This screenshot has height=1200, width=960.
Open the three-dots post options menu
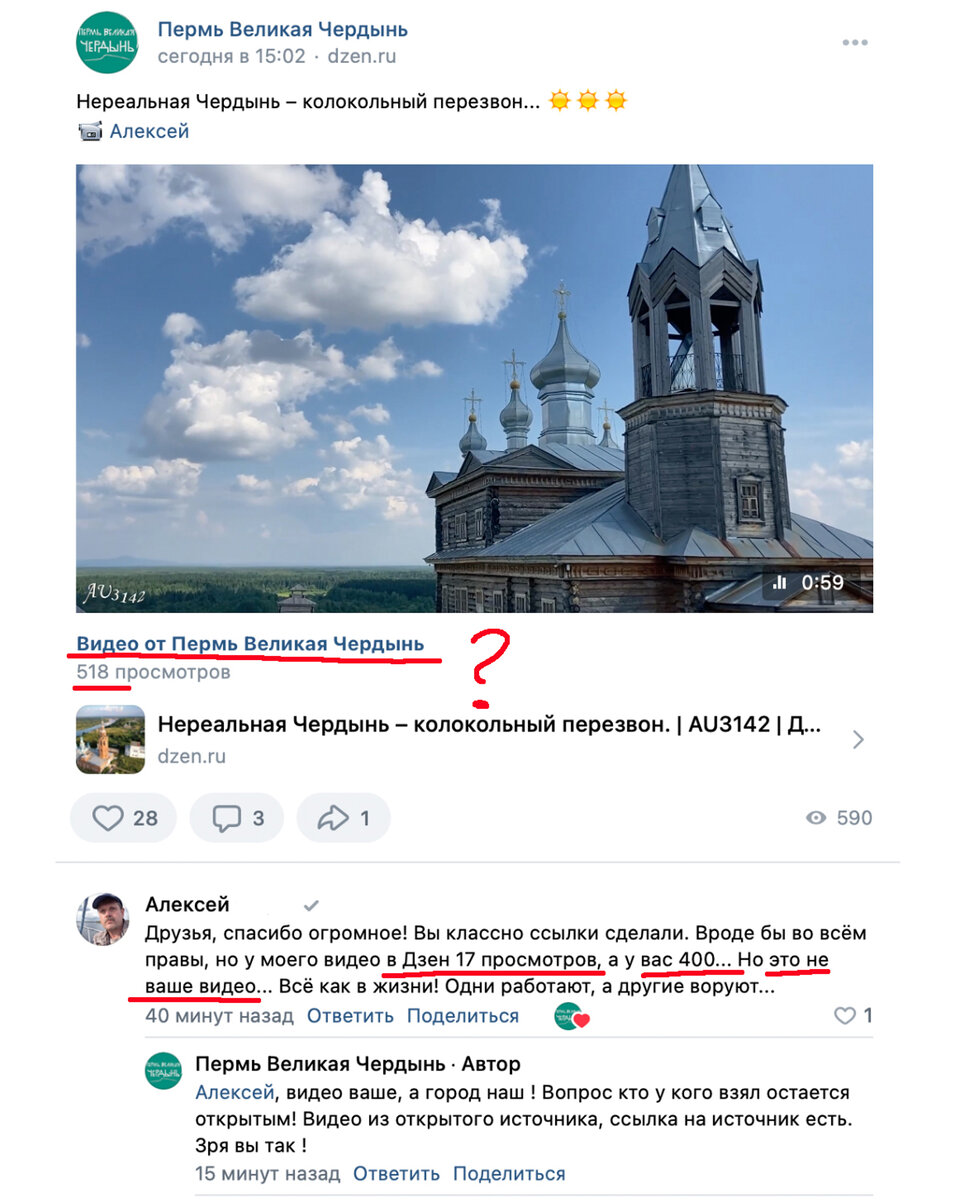[x=855, y=43]
